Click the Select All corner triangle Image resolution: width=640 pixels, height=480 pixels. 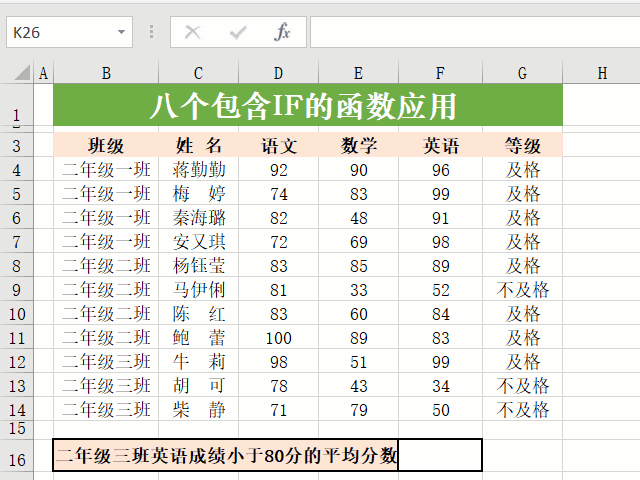(x=22, y=73)
